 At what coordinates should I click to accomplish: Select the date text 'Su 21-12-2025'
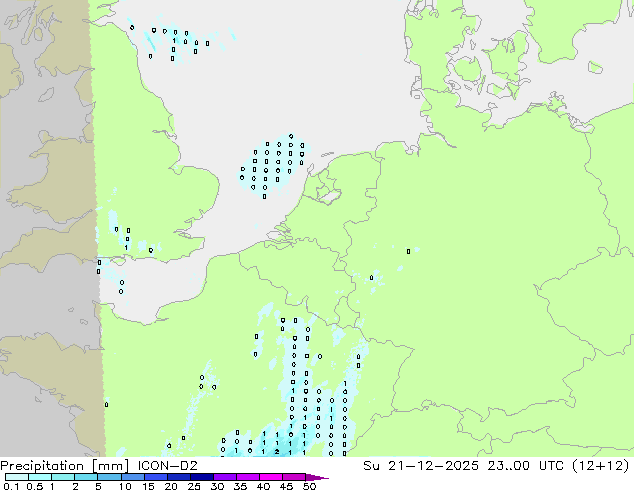coord(421,466)
